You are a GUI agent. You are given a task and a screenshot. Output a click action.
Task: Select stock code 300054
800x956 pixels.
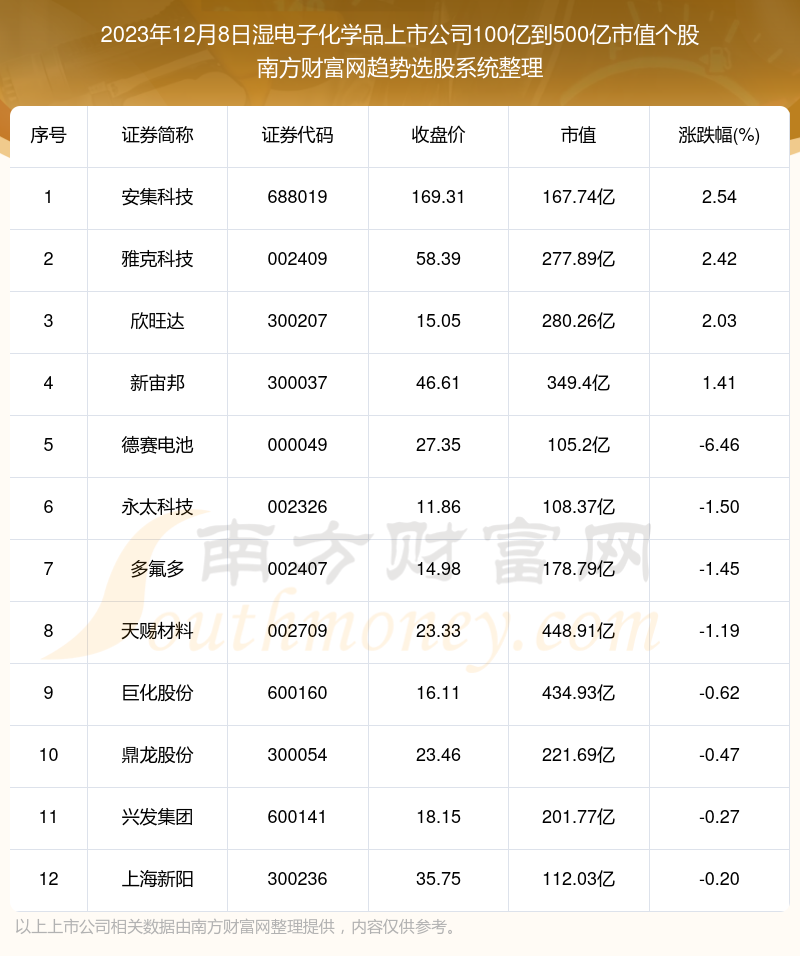click(x=298, y=755)
